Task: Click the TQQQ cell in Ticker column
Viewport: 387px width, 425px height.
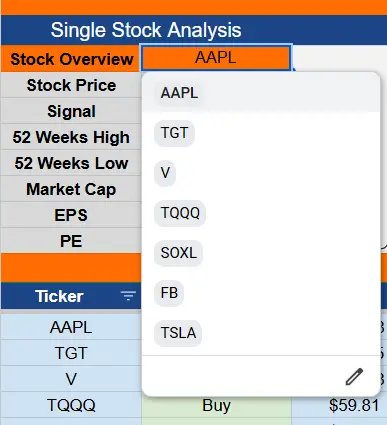Action: tap(71, 405)
